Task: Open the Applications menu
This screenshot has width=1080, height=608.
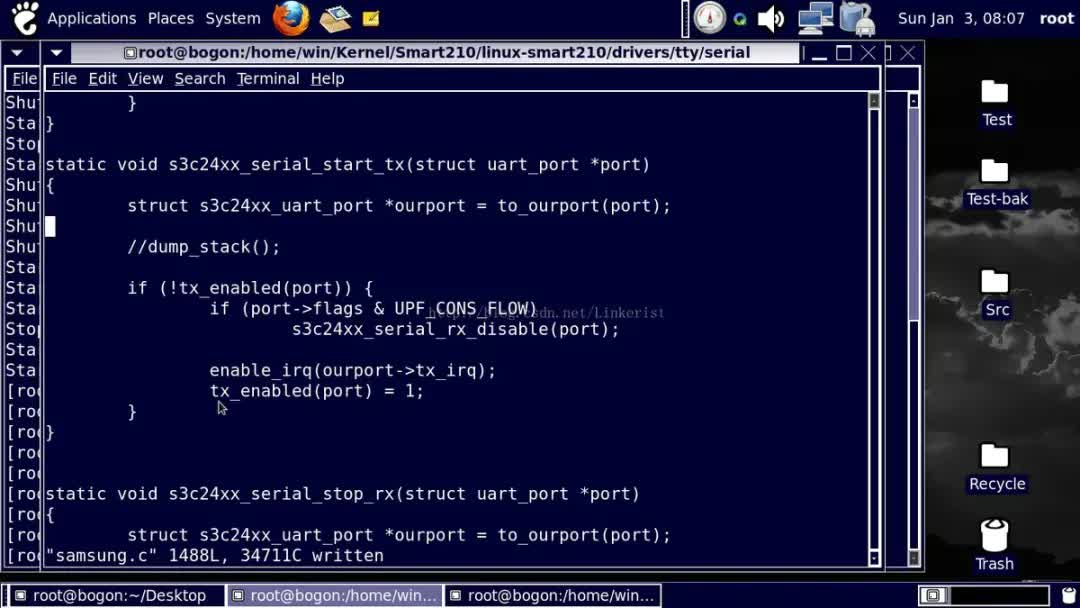Action: point(92,18)
